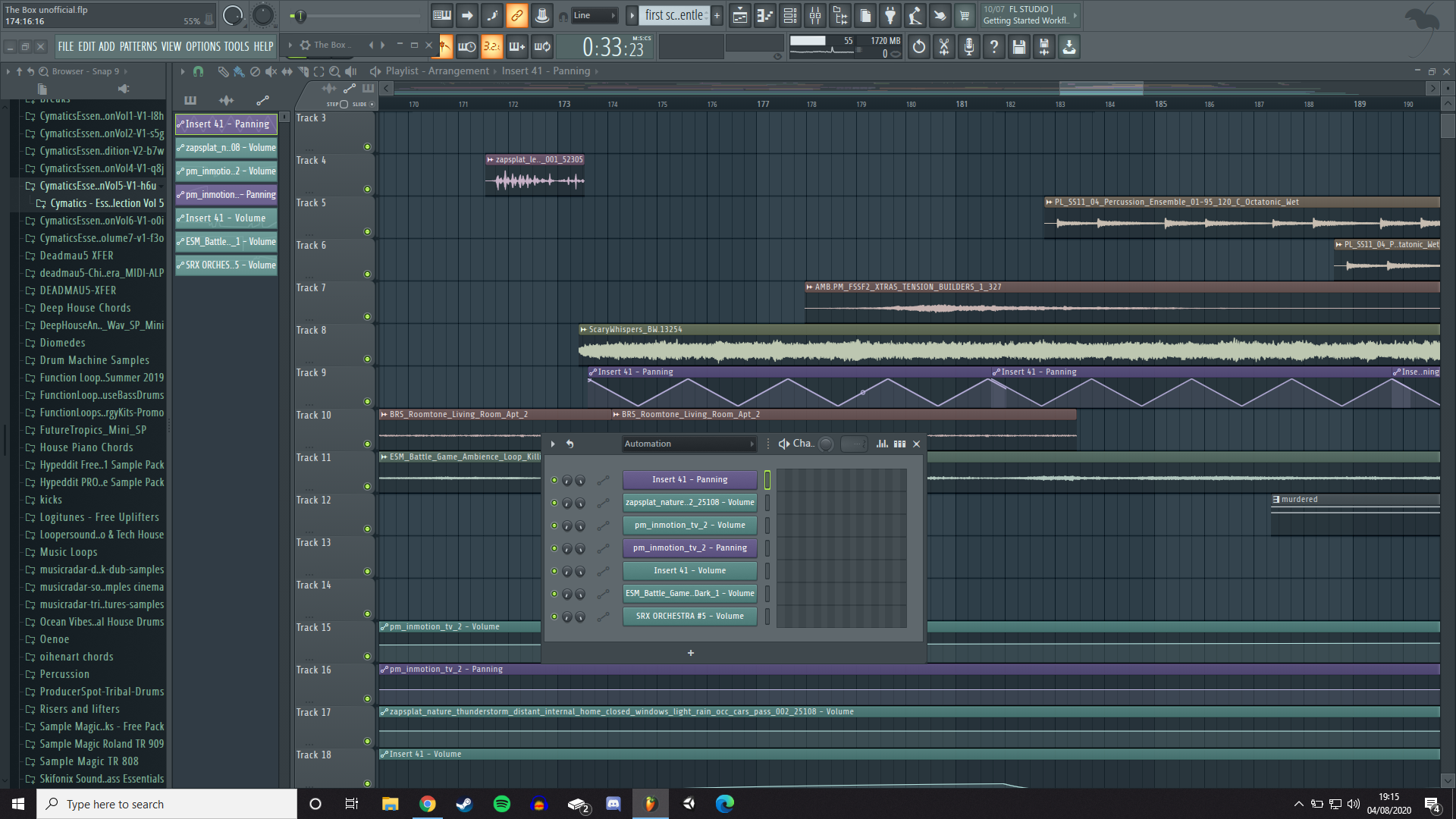Open the TOOLS menu

click(236, 47)
